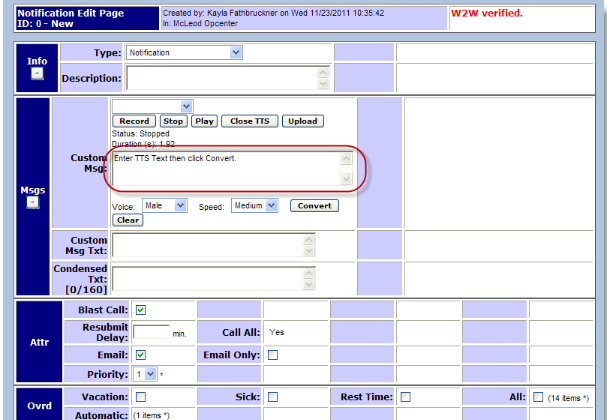Check the Vacation override checkbox
The width and height of the screenshot is (607, 420).
(x=141, y=397)
